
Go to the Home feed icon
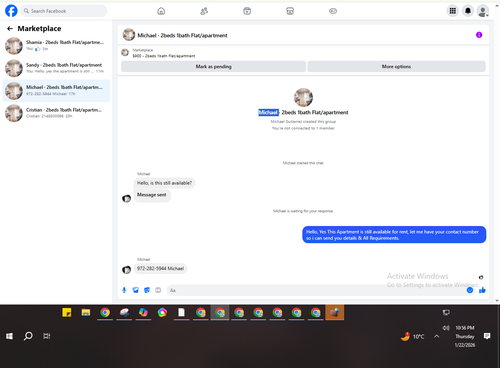pyautogui.click(x=161, y=11)
